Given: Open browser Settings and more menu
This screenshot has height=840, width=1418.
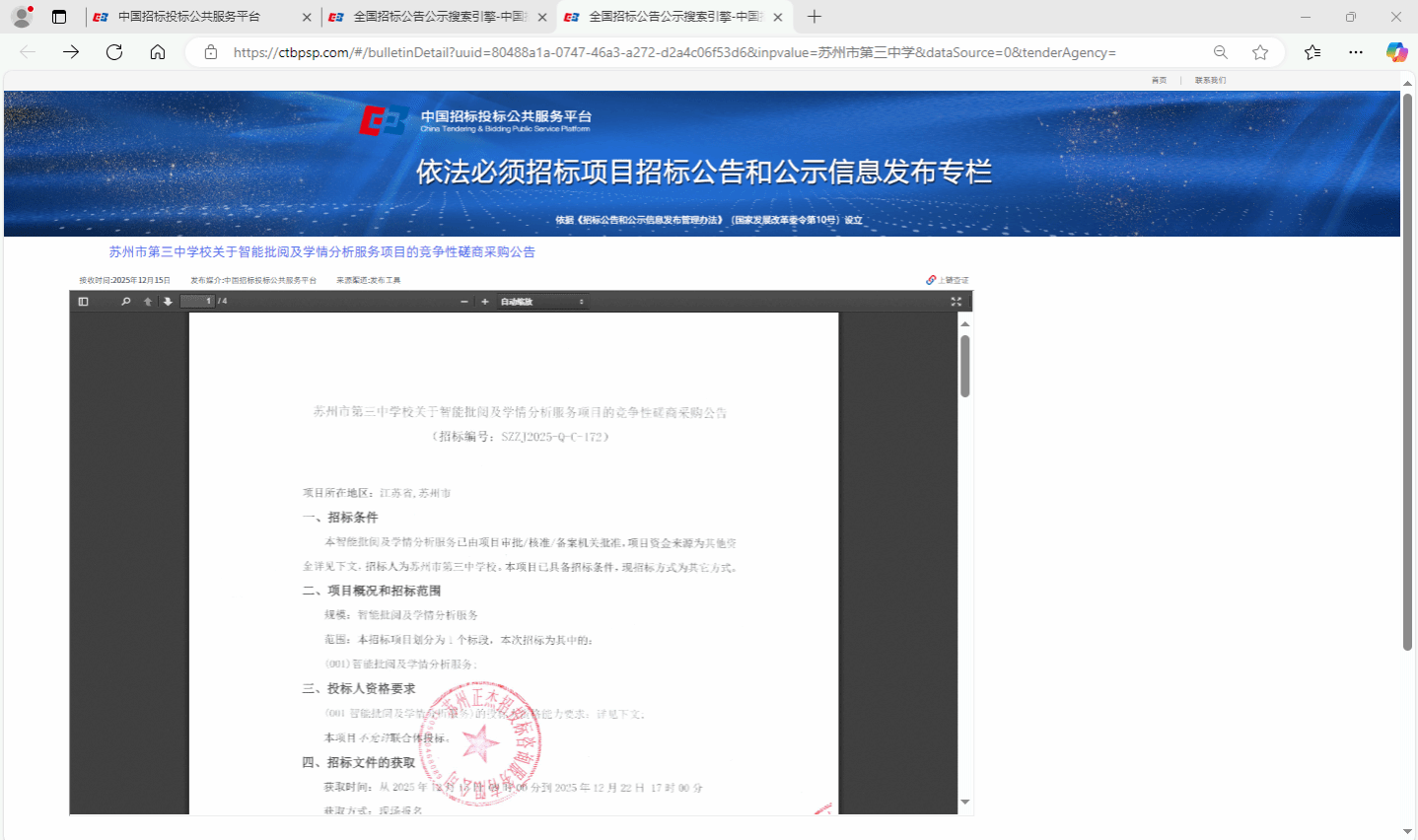Looking at the screenshot, I should pyautogui.click(x=1356, y=52).
